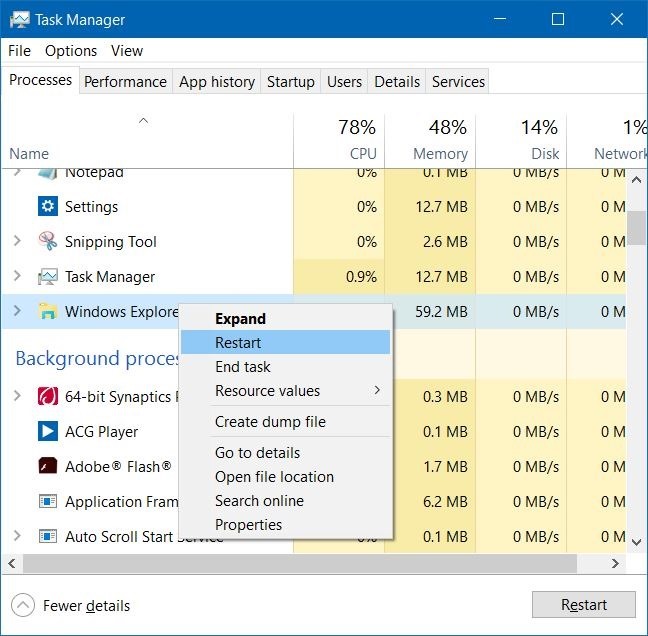Click the horizontal scrollbar left arrow
This screenshot has width=648, height=636.
coord(12,563)
